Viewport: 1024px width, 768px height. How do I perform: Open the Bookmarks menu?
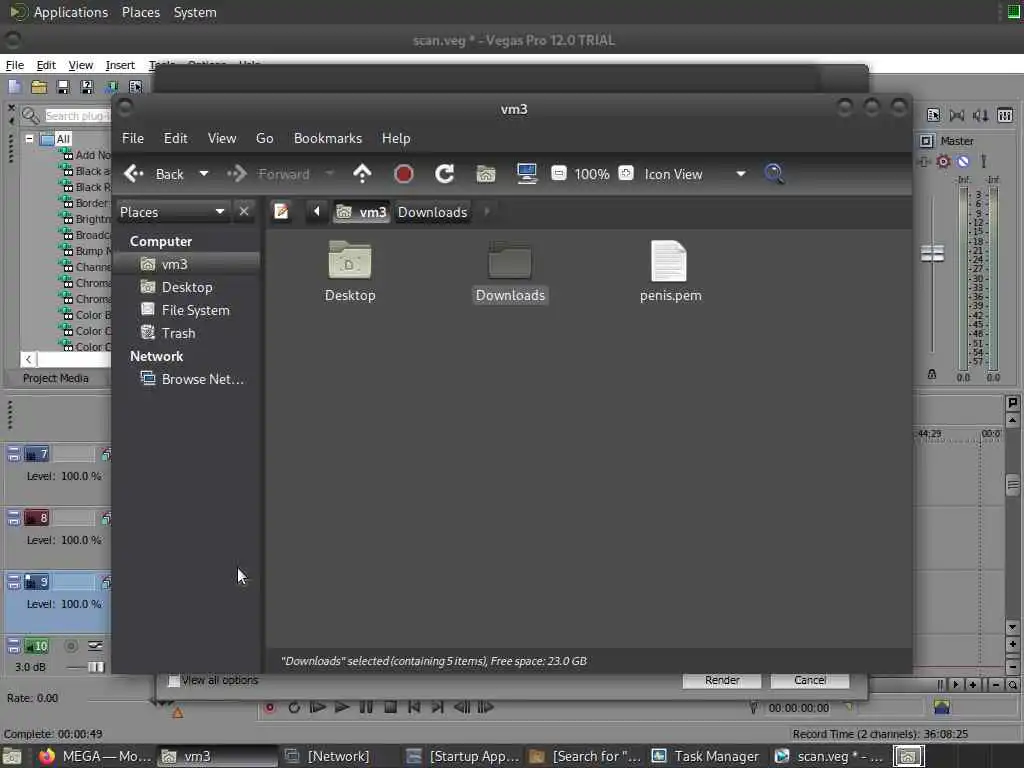point(328,138)
